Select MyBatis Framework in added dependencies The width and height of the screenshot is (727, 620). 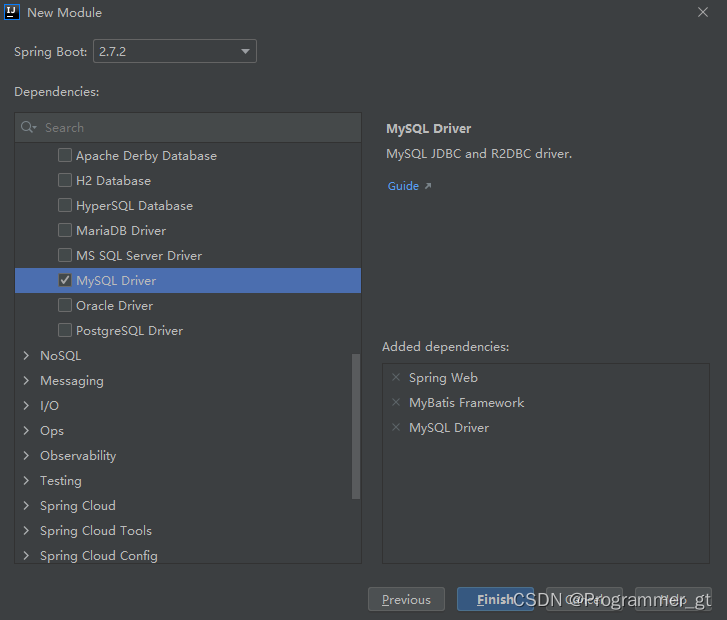pyautogui.click(x=466, y=403)
